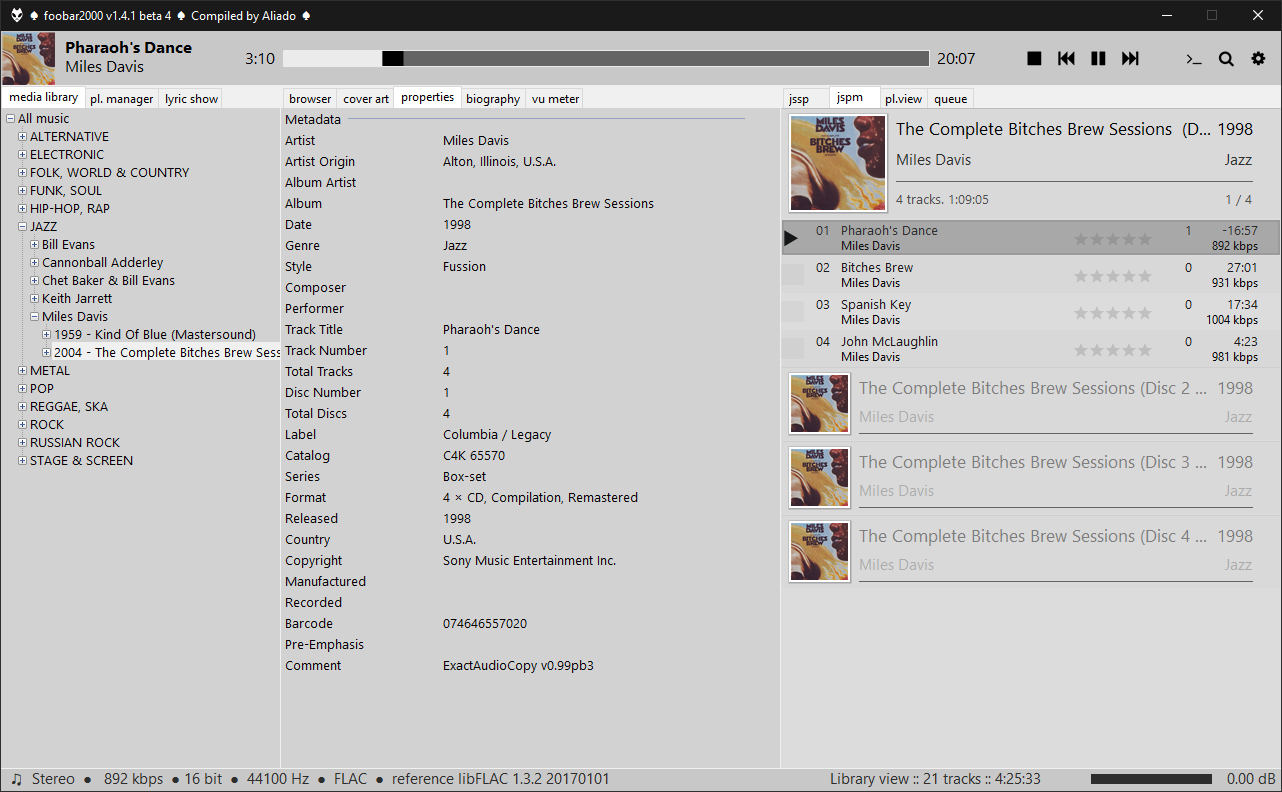The width and height of the screenshot is (1282, 792).
Task: Click the now playing album art thumbnail
Action: pos(28,59)
